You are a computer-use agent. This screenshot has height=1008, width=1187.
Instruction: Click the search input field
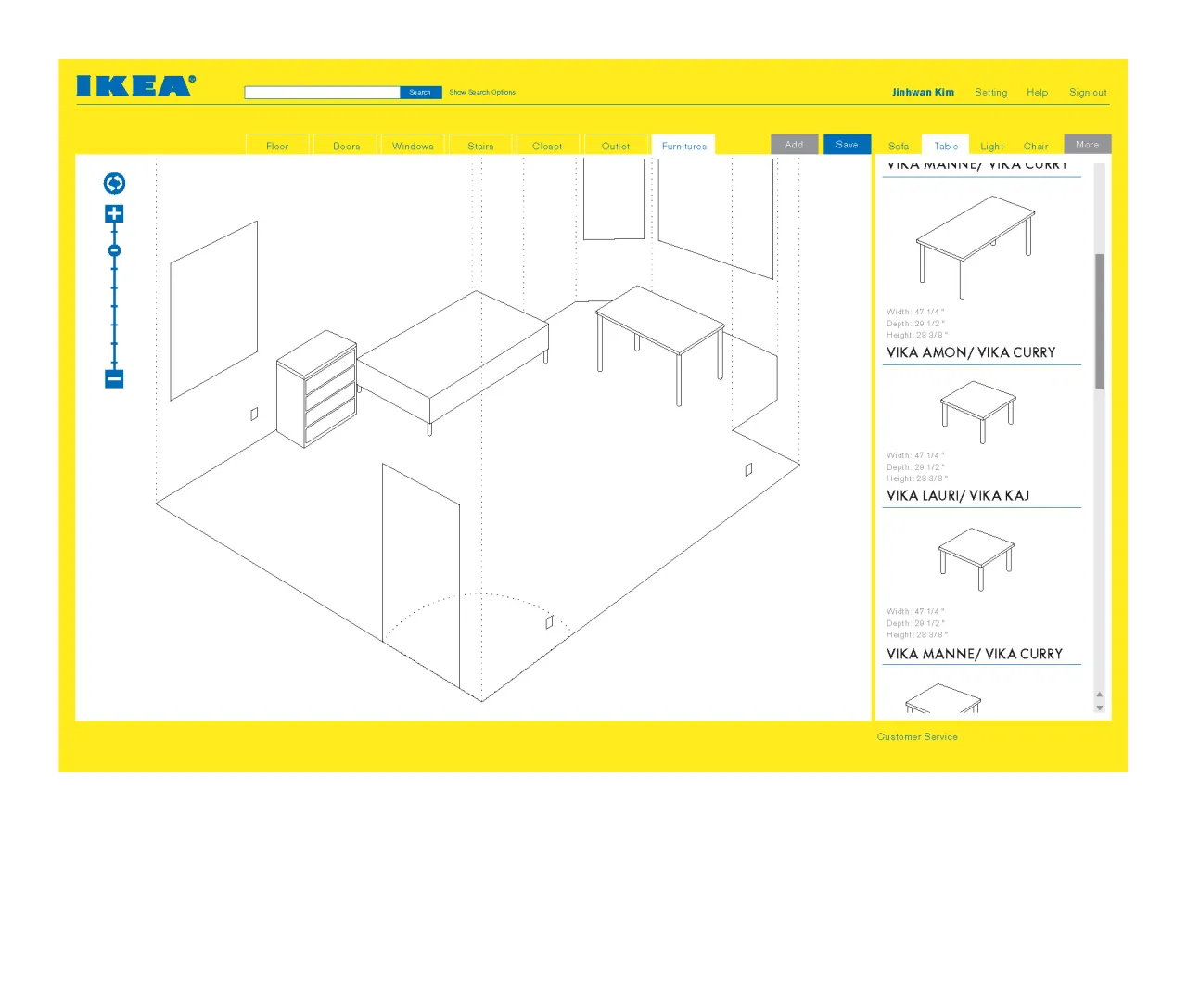(322, 93)
